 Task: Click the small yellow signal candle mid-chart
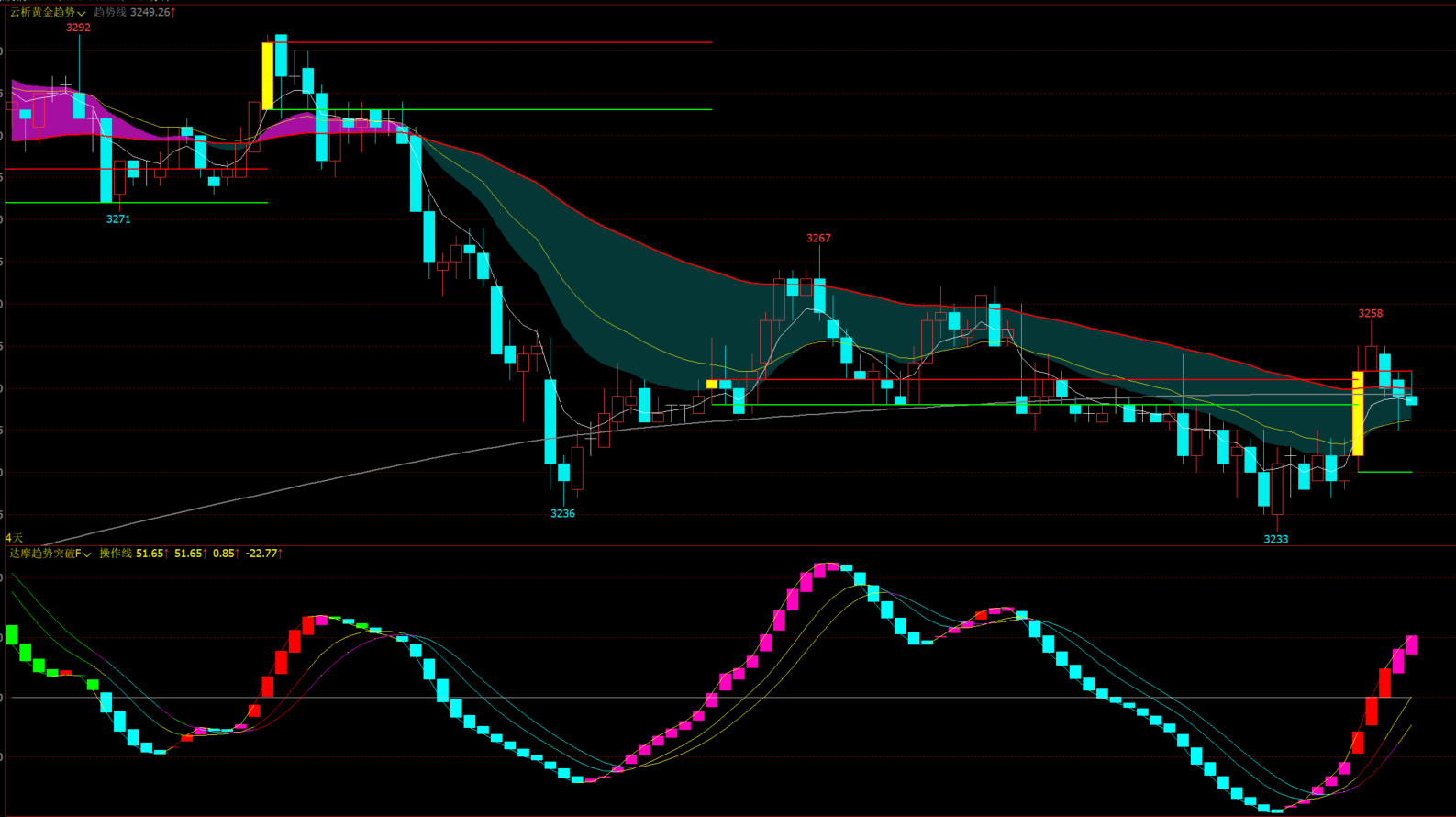pyautogui.click(x=711, y=385)
